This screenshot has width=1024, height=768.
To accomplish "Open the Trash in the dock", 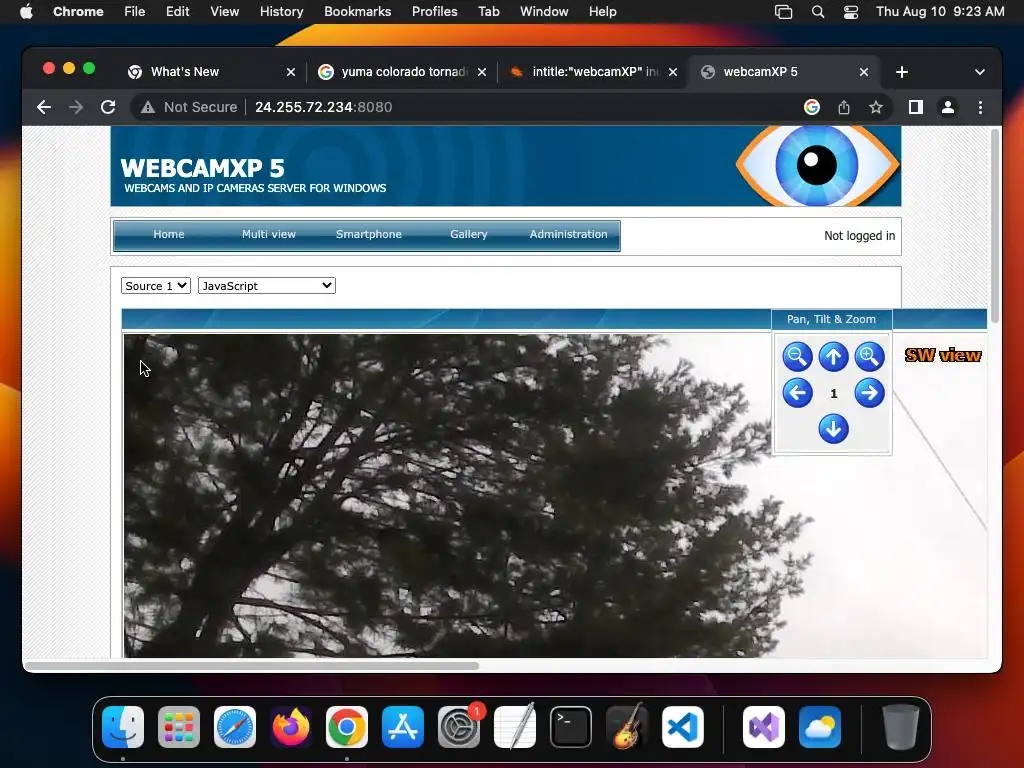I will tap(901, 727).
